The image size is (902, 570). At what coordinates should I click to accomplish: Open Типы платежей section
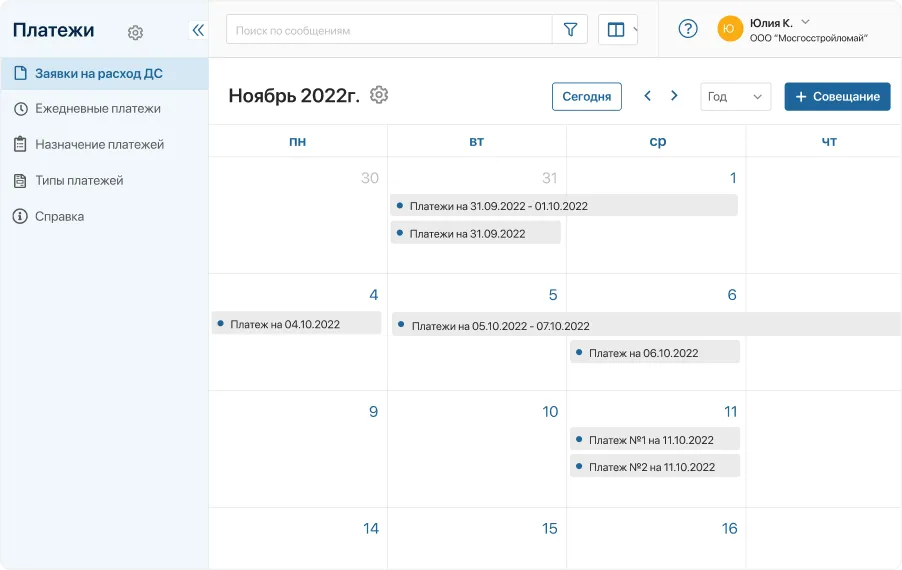[x=79, y=180]
